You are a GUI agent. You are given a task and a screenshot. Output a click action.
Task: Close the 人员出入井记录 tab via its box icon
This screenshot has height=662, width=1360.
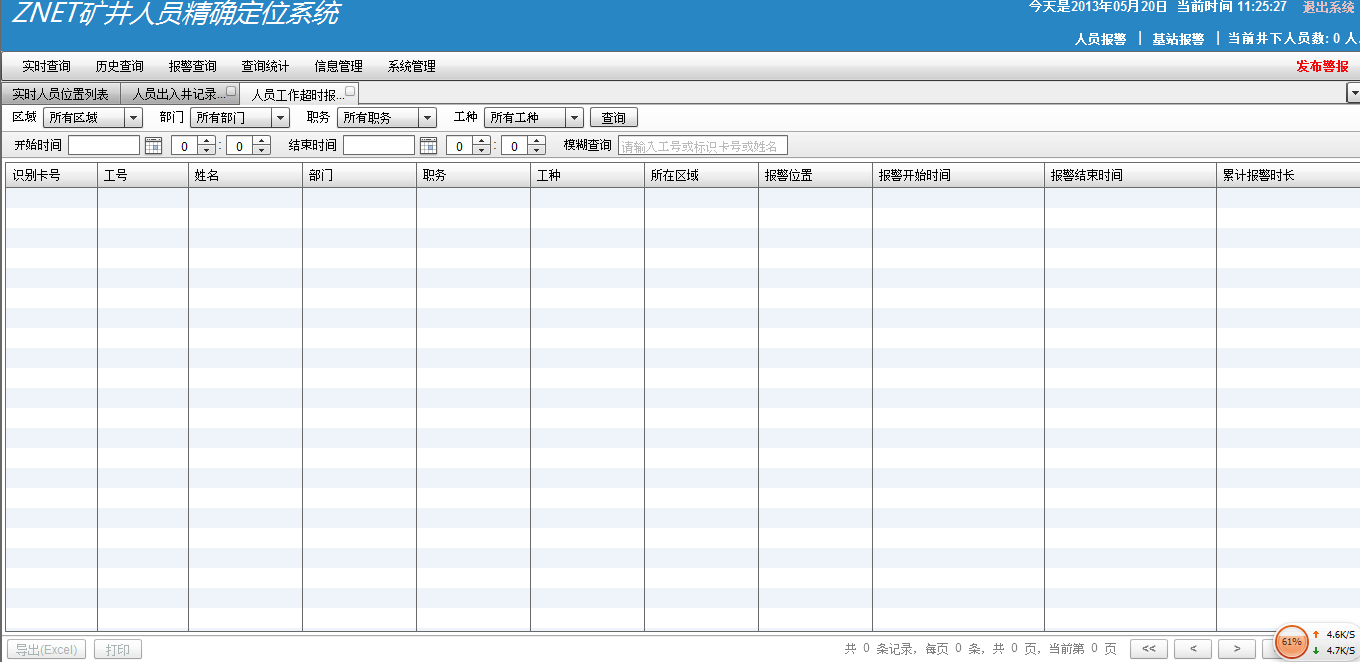click(231, 91)
